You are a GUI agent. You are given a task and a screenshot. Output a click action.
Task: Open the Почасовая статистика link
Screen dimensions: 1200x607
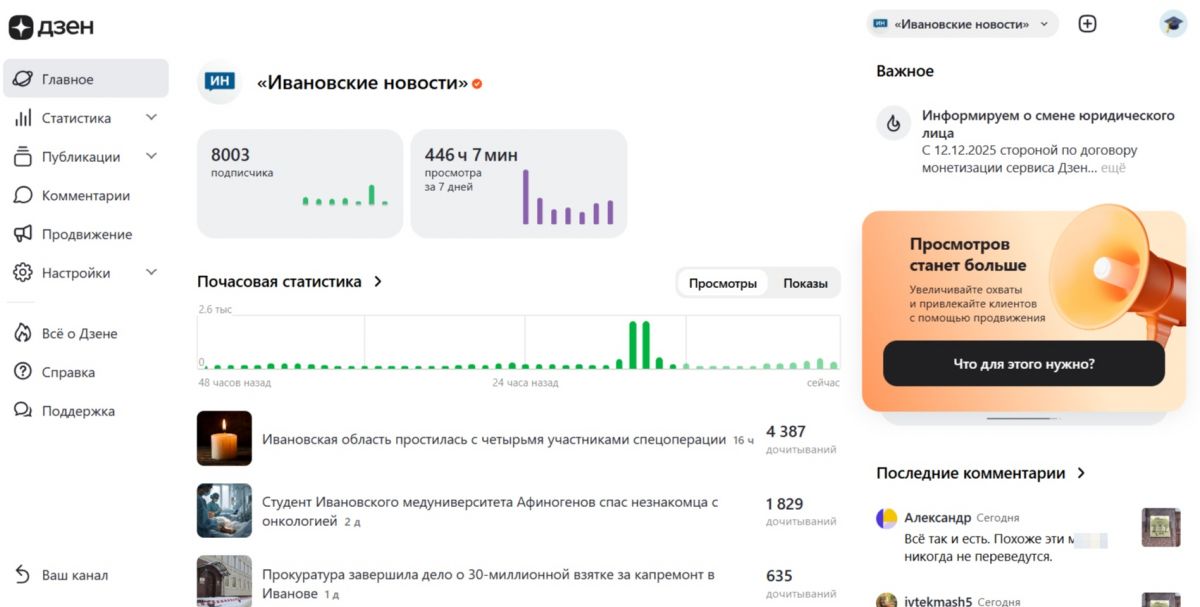pos(289,282)
